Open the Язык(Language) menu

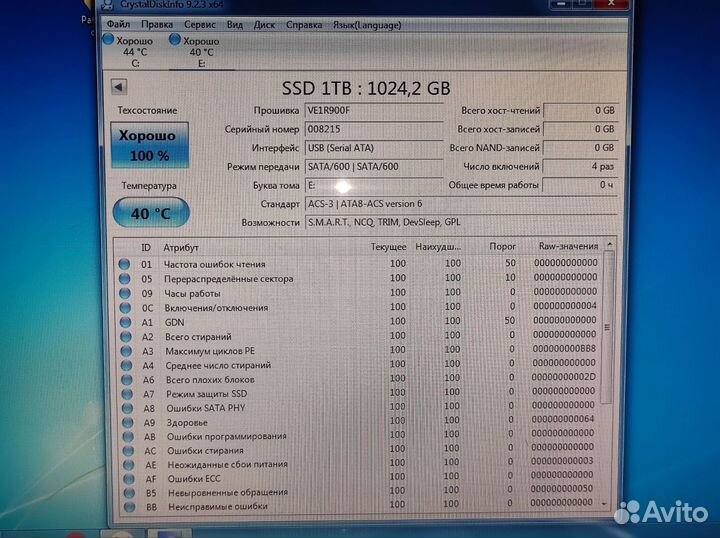[367, 25]
